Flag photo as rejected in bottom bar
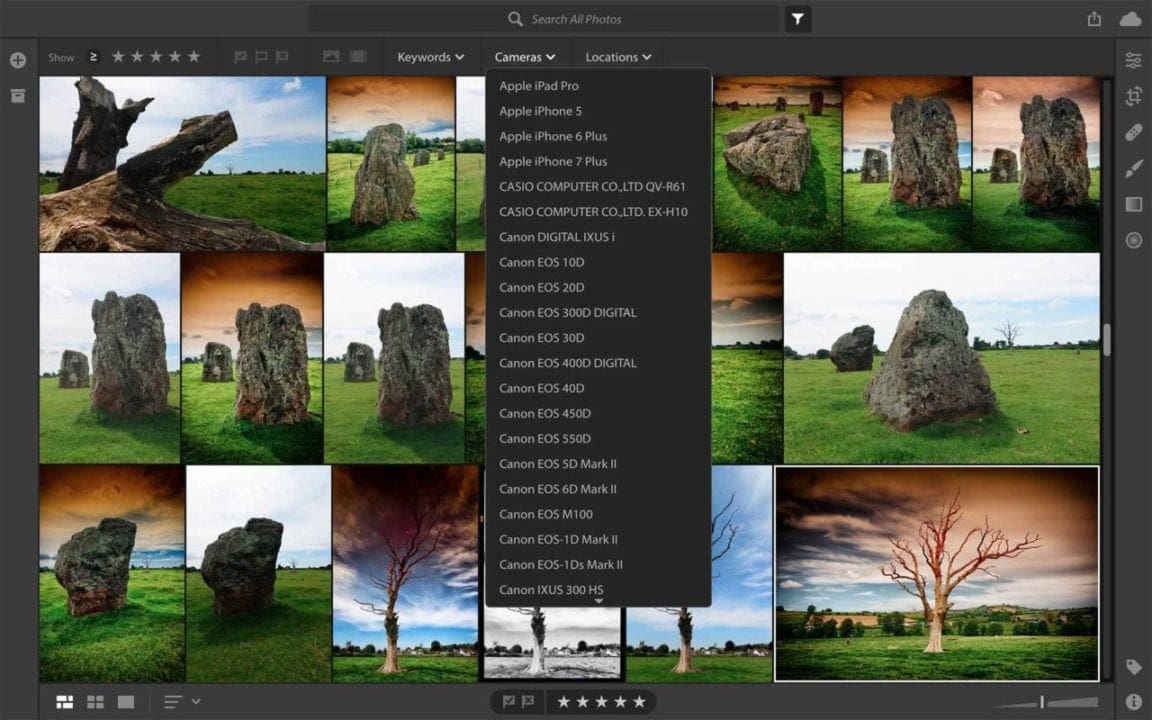The width and height of the screenshot is (1152, 720). tap(528, 702)
